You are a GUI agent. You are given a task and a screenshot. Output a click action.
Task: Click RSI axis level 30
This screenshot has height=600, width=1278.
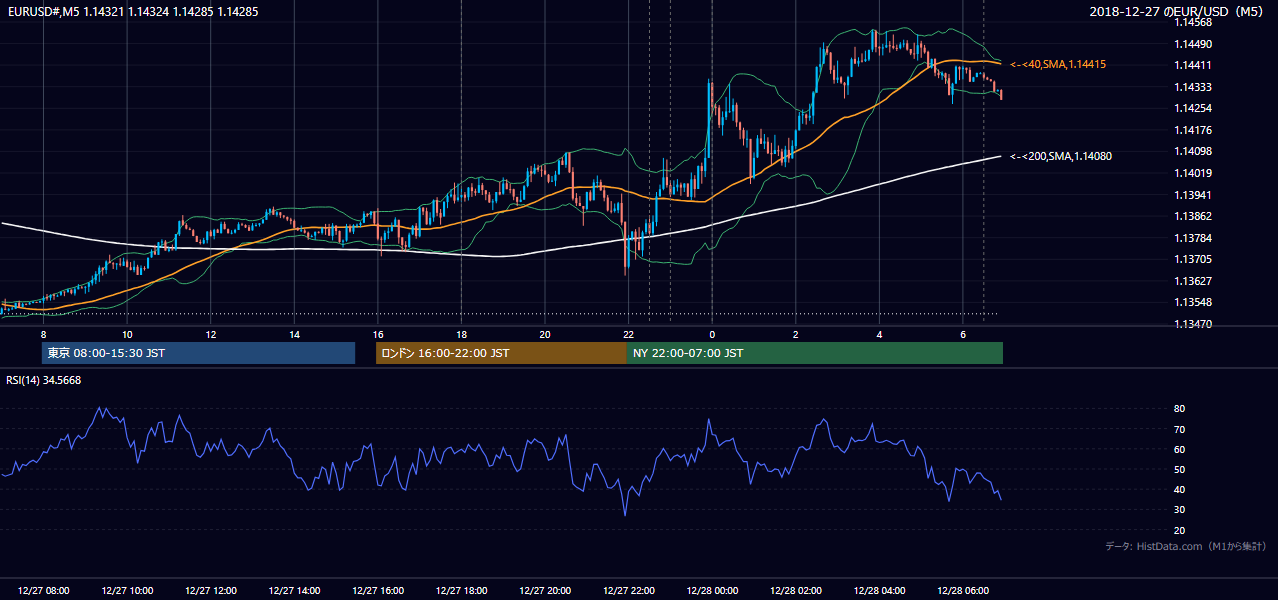click(x=1180, y=510)
